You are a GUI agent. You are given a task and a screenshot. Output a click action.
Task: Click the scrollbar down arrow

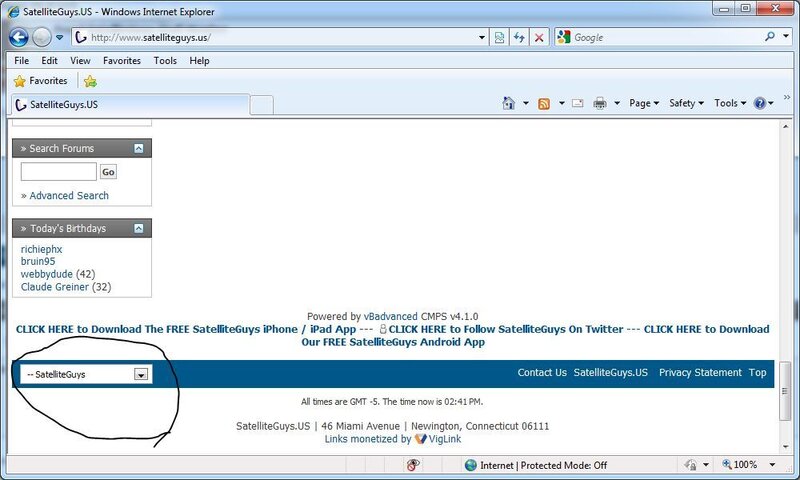click(785, 447)
